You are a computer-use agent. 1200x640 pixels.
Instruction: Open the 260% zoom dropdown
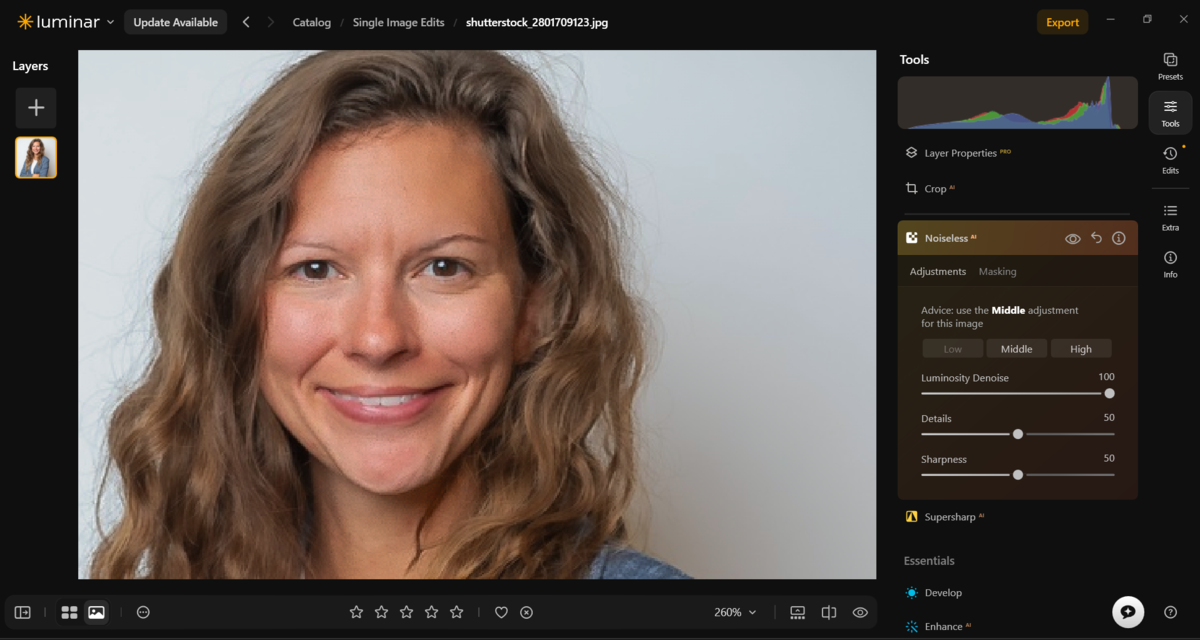[735, 612]
